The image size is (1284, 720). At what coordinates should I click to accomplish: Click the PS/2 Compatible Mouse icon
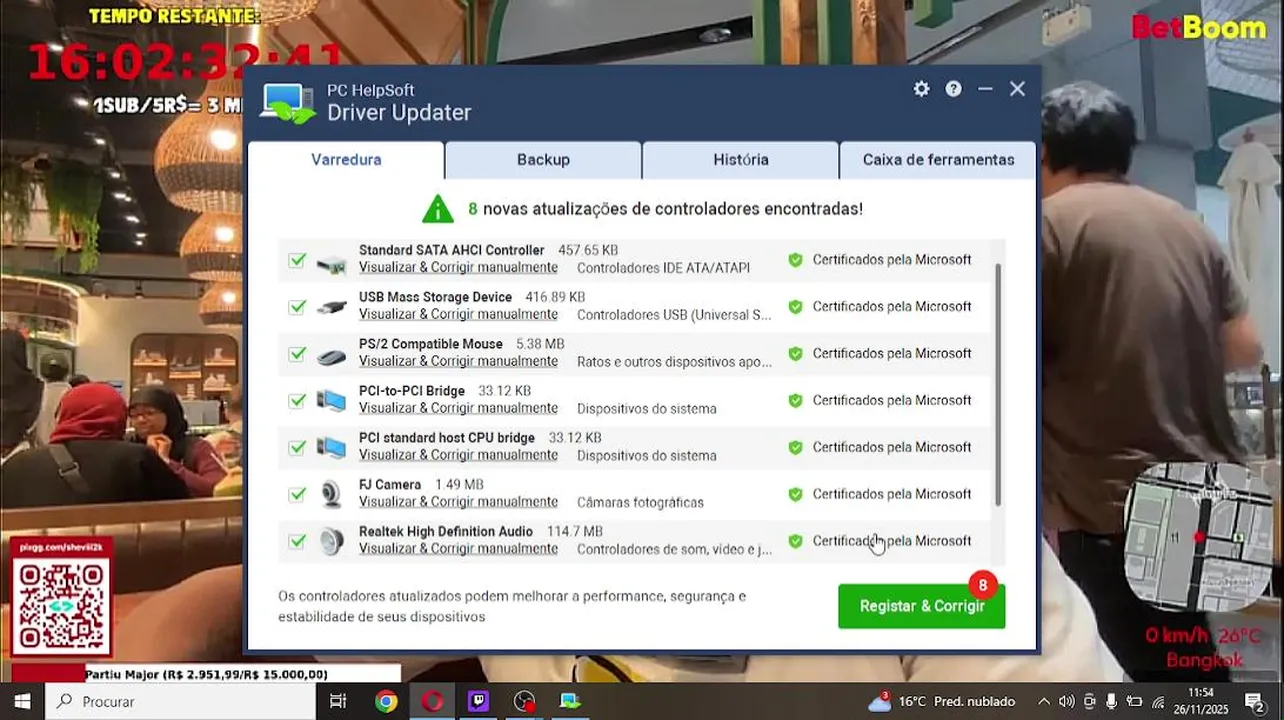[x=331, y=356]
